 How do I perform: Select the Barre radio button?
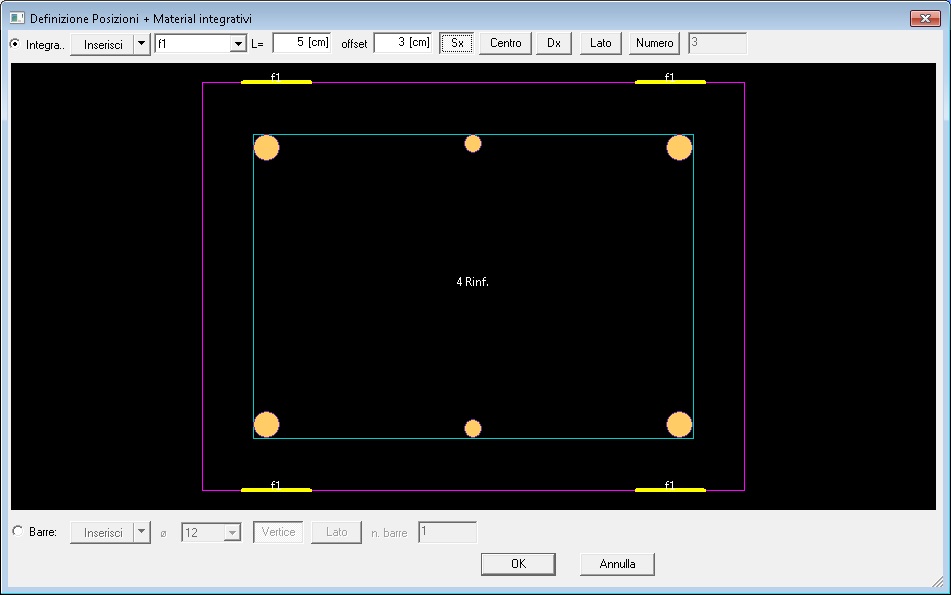(16, 532)
